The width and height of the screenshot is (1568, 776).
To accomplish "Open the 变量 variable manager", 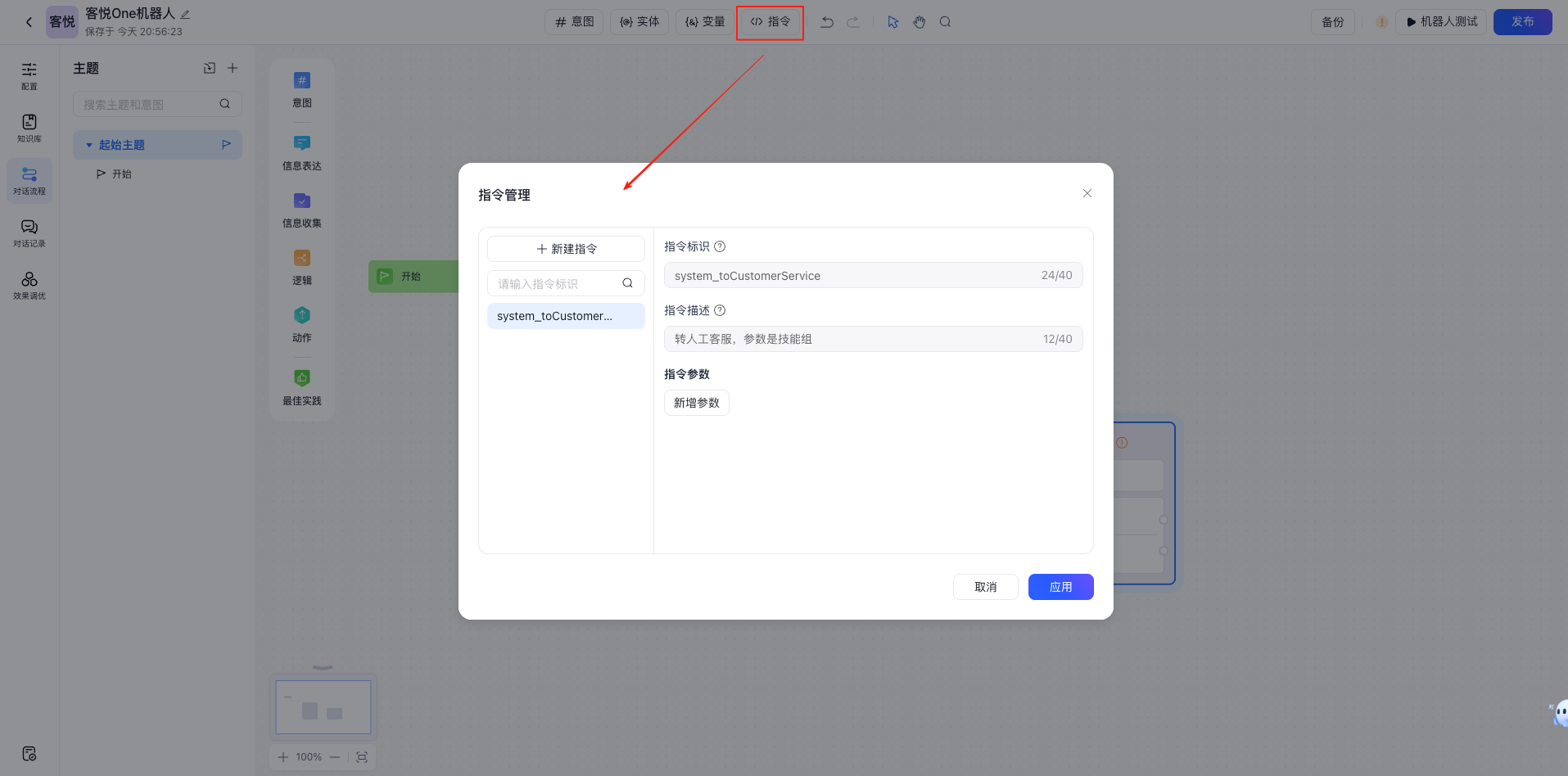I will tap(705, 22).
